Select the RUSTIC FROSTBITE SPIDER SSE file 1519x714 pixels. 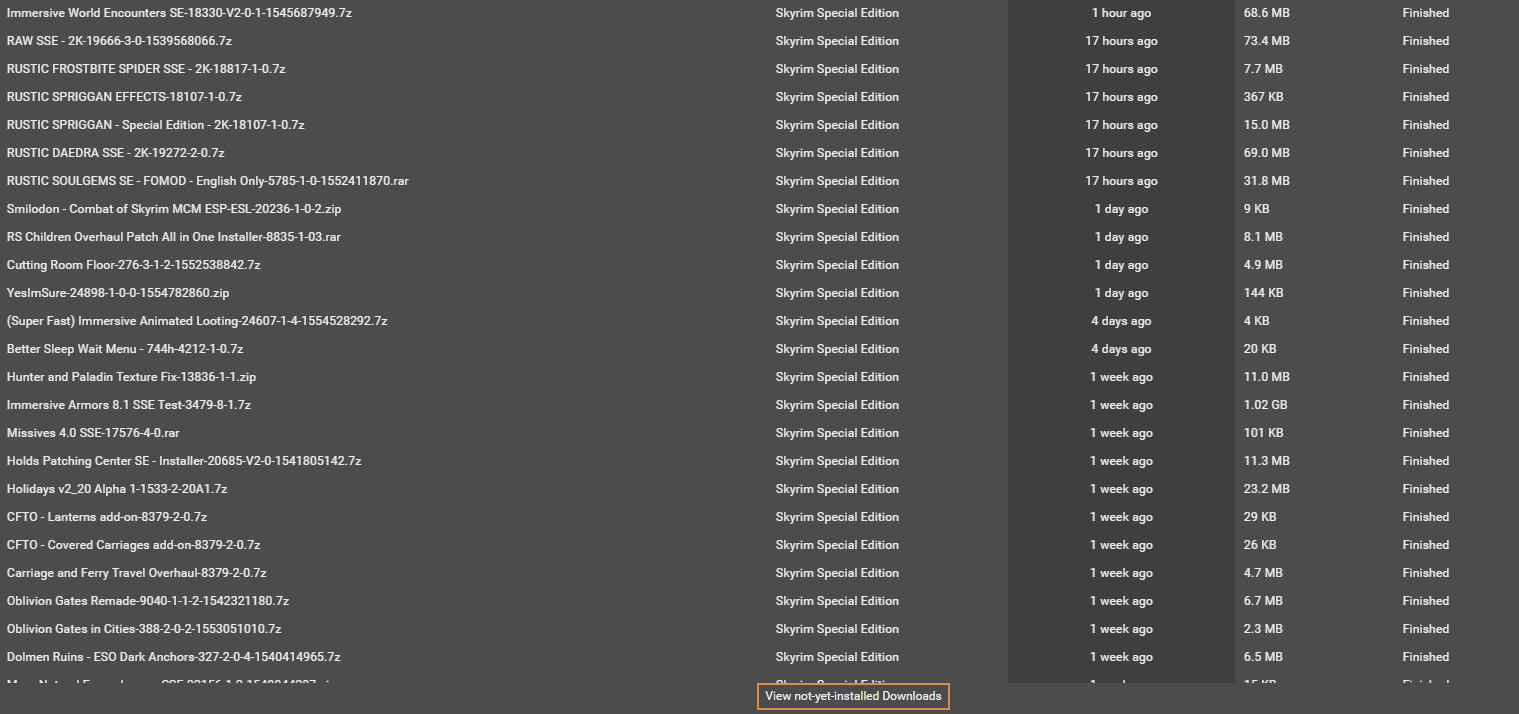pyautogui.click(x=146, y=69)
